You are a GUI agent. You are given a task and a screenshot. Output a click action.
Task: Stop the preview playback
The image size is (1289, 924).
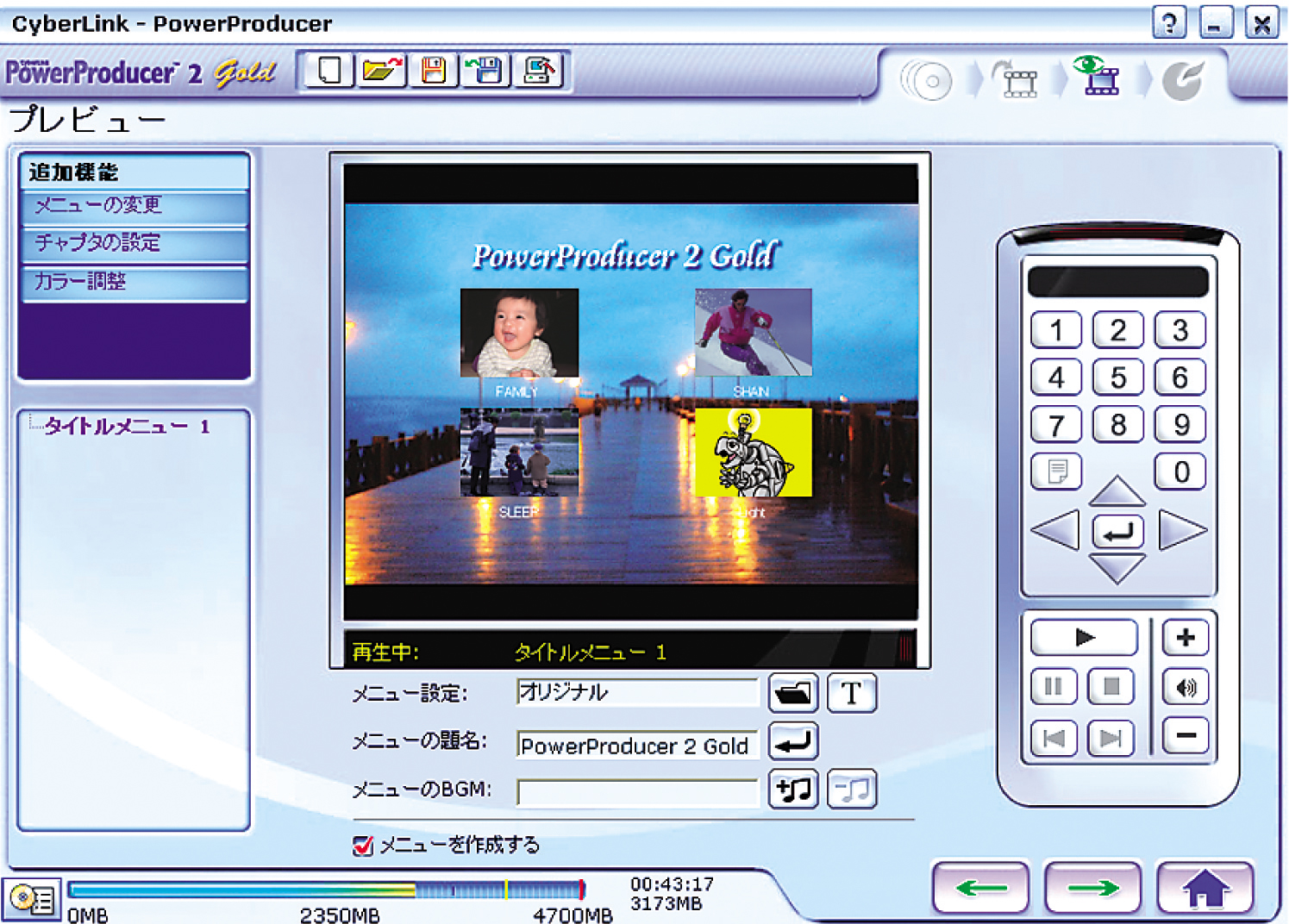pos(1111,687)
